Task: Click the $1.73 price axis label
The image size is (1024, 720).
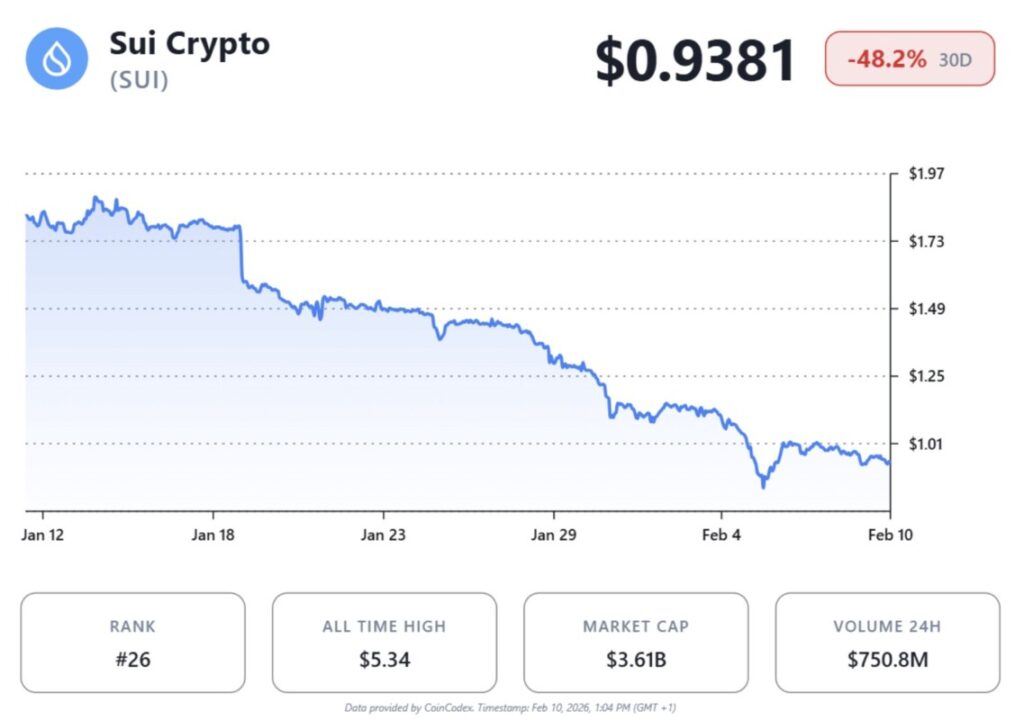Action: point(927,241)
